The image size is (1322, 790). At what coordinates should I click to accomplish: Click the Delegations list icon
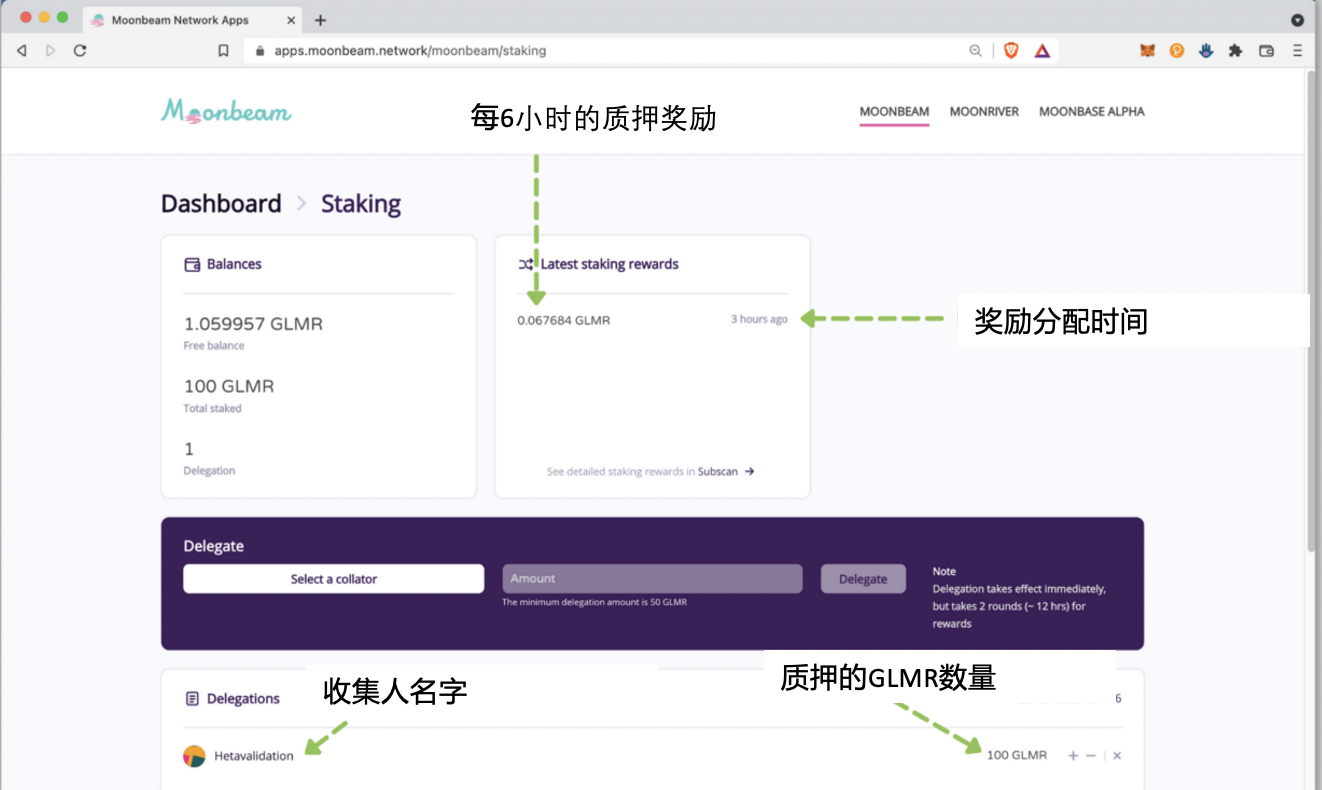(x=192, y=699)
